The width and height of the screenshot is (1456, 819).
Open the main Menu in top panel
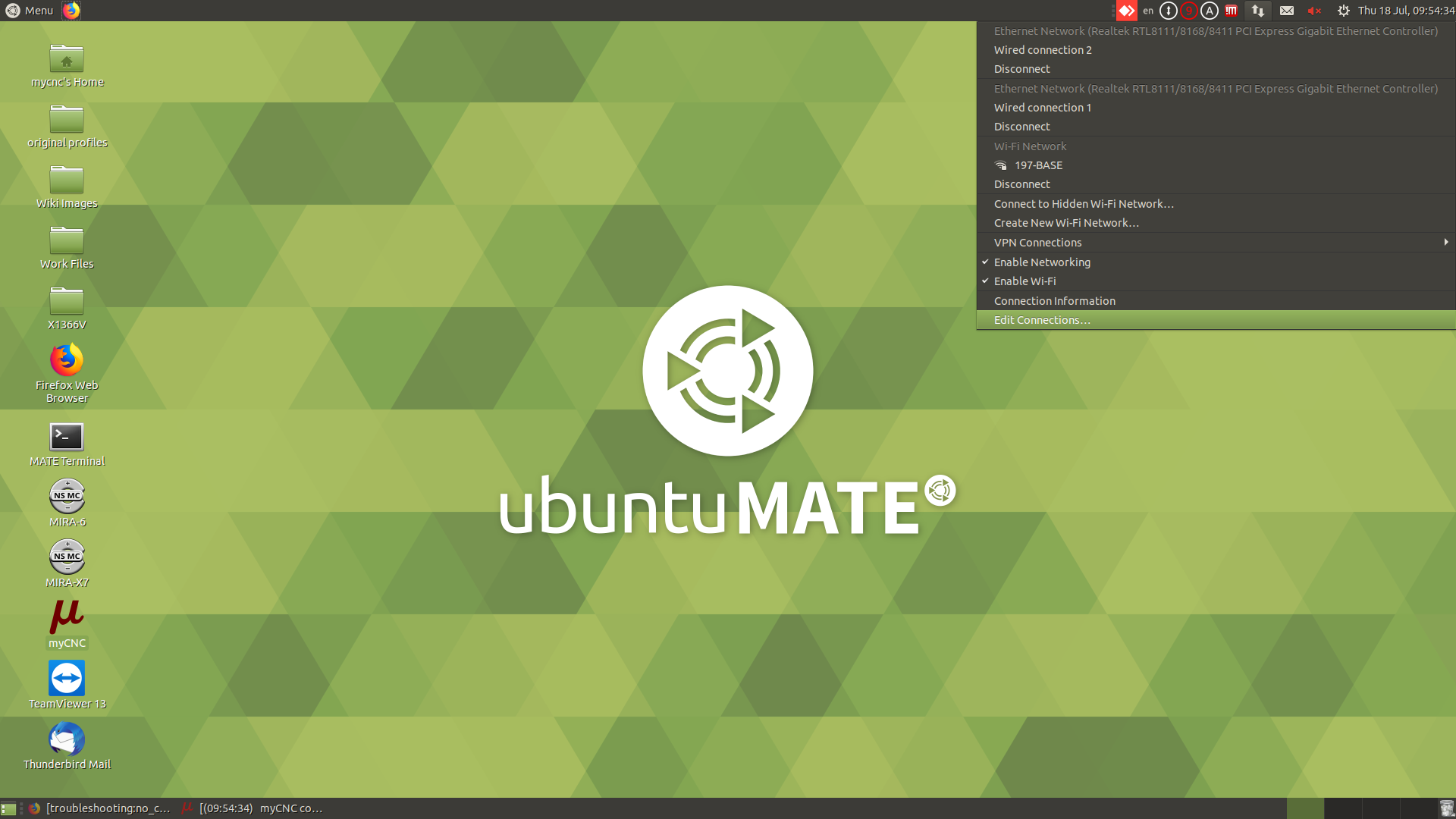click(30, 11)
